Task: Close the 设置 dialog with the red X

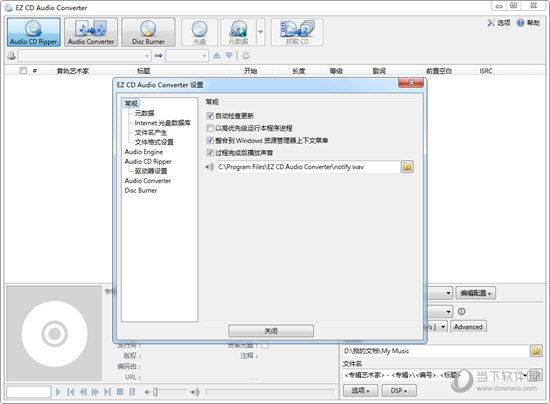Action: 411,83
